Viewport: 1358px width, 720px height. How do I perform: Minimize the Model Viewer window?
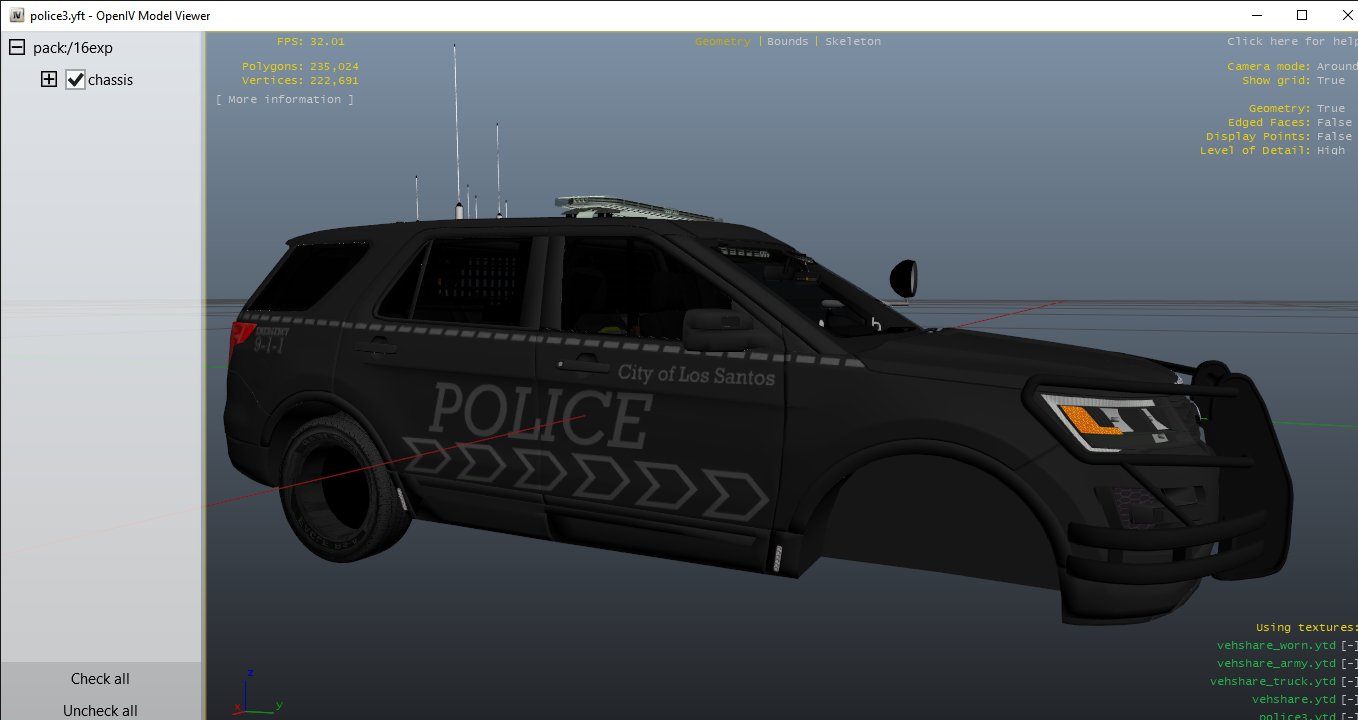[1255, 15]
